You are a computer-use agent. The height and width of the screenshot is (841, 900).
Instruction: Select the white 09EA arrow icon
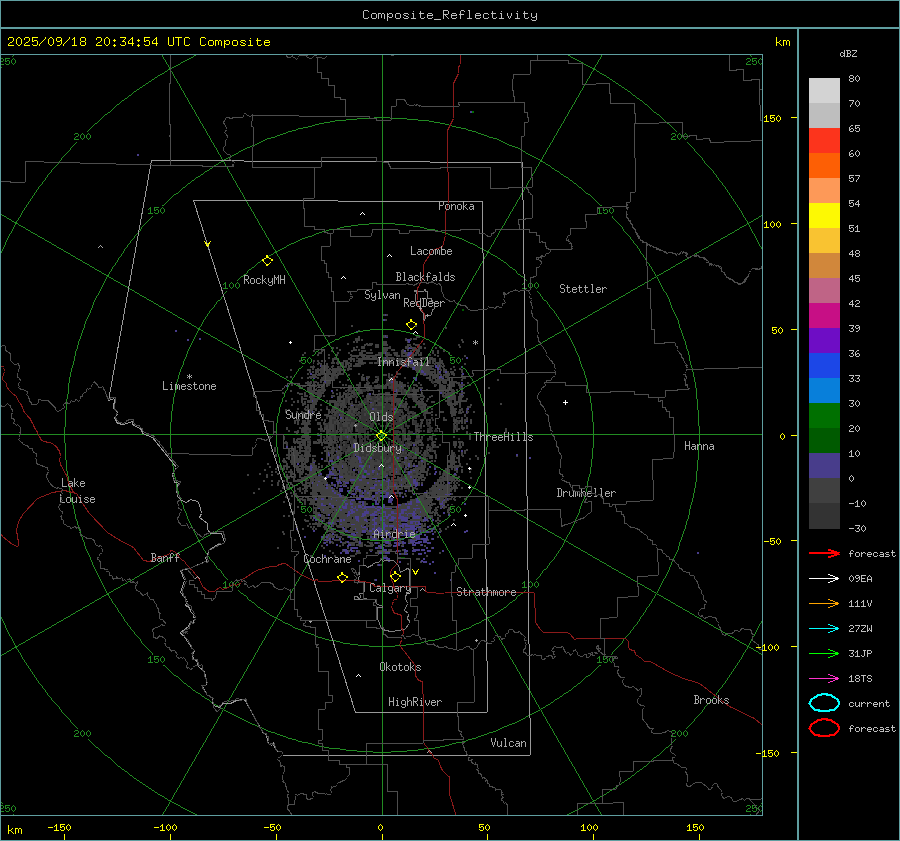824,578
